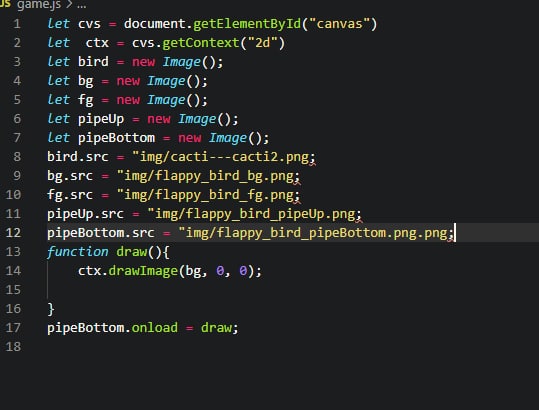Click pipeUp.src on line 11
Image resolution: width=539 pixels, height=410 pixels.
(85, 214)
